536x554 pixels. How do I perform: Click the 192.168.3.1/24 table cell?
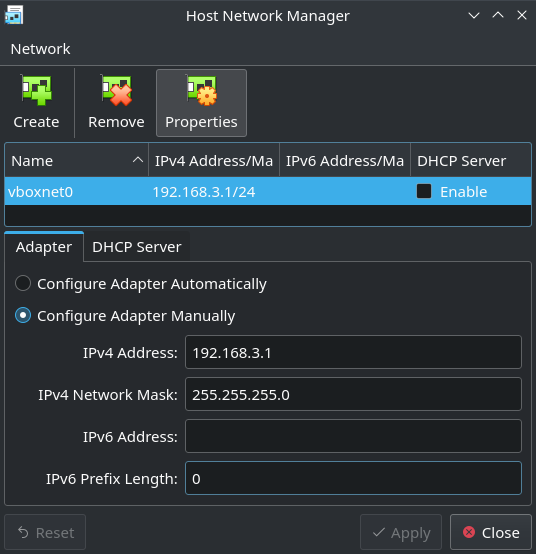point(204,192)
